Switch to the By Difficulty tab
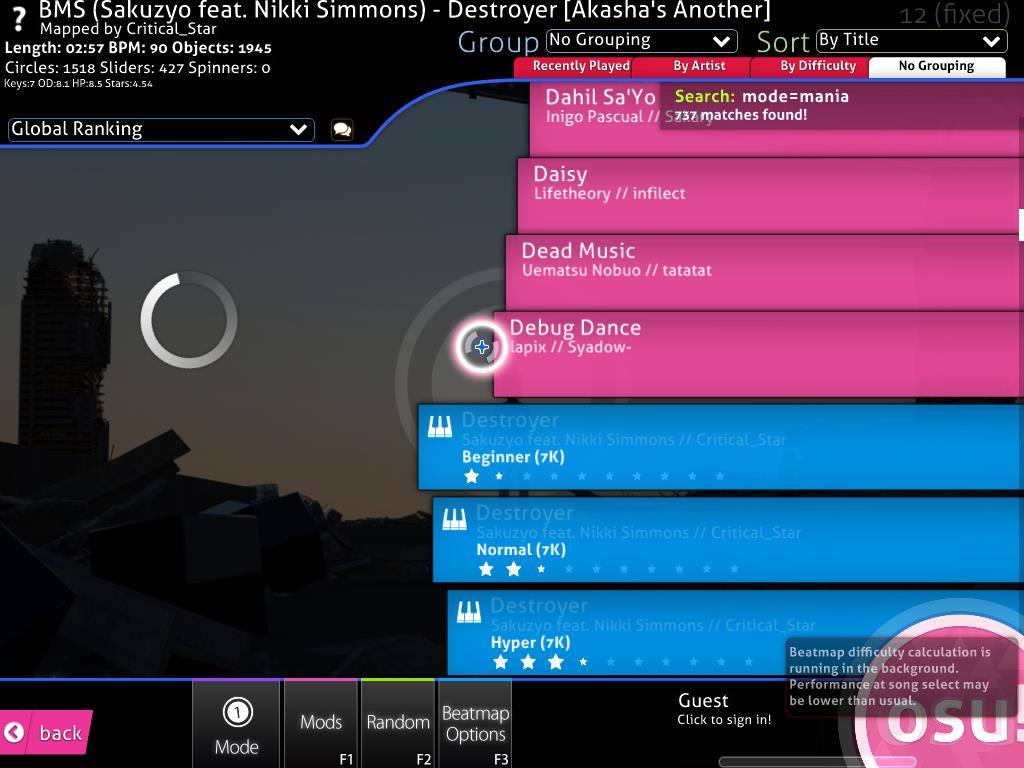Screen dimensions: 1024x768 point(810,67)
